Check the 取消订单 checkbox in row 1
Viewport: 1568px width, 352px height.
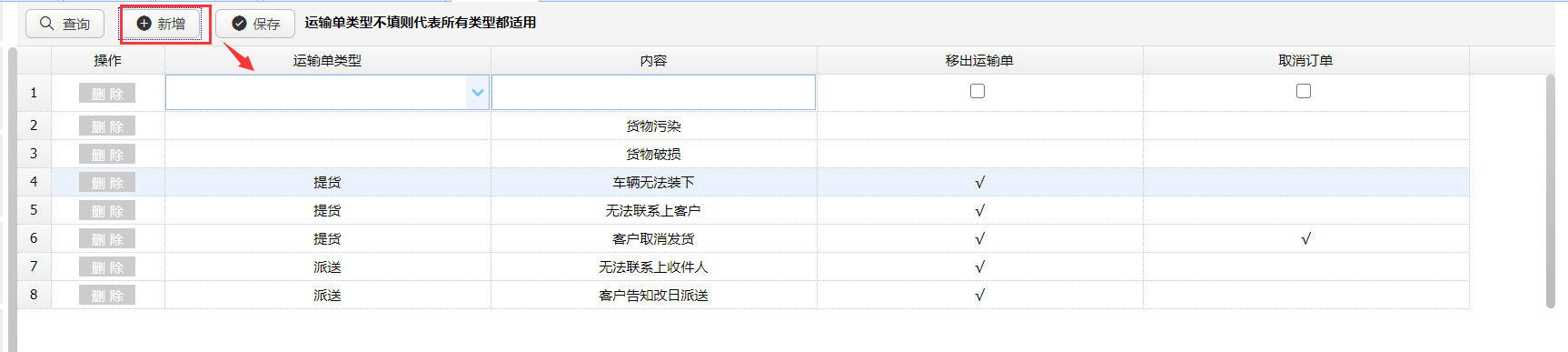click(1304, 91)
